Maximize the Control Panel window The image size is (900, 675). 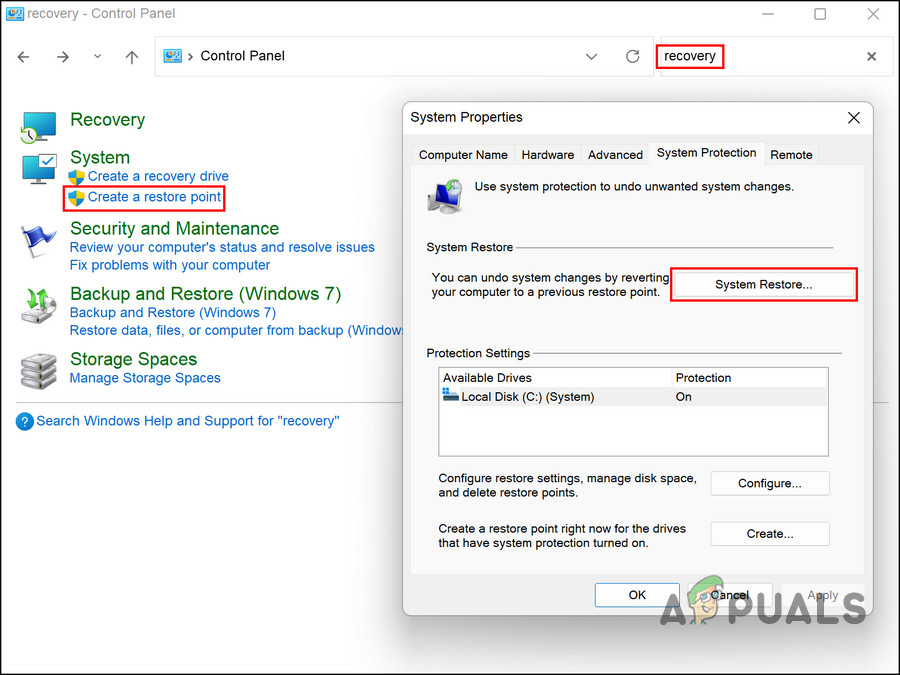point(820,14)
